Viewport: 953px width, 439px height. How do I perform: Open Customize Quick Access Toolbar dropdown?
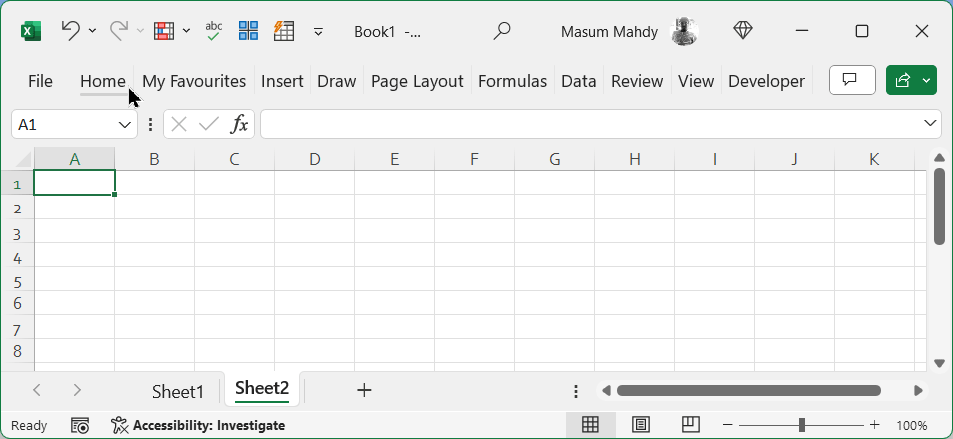(x=318, y=31)
